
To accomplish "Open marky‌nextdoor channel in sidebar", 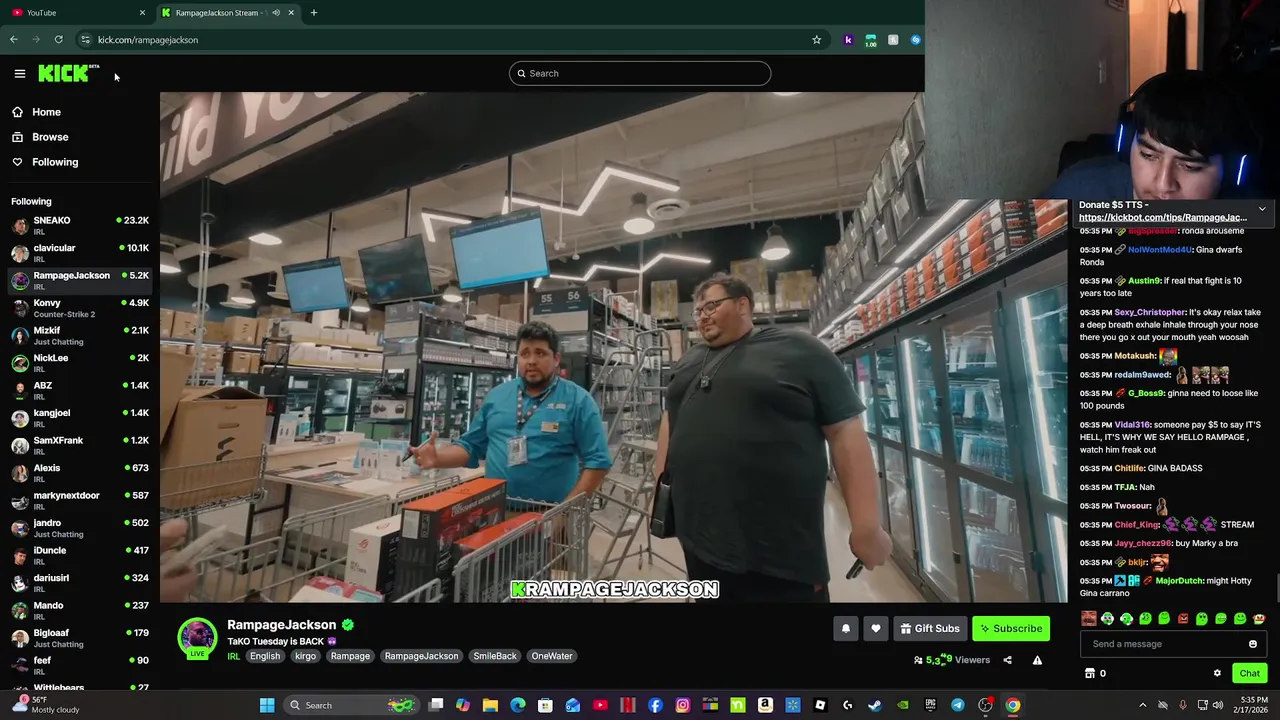I will pyautogui.click(x=80, y=500).
